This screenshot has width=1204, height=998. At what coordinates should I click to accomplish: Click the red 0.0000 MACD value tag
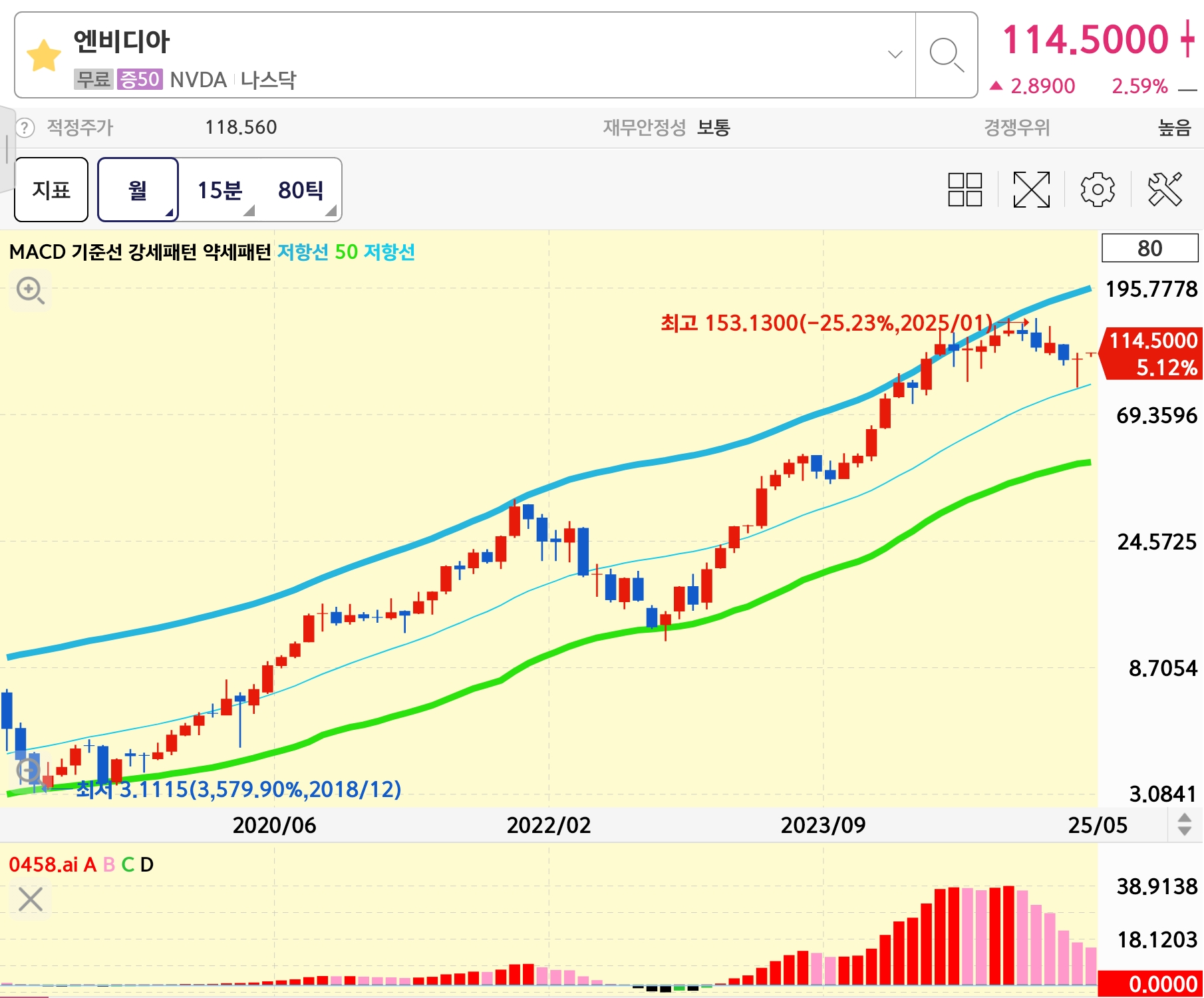coord(1151,983)
